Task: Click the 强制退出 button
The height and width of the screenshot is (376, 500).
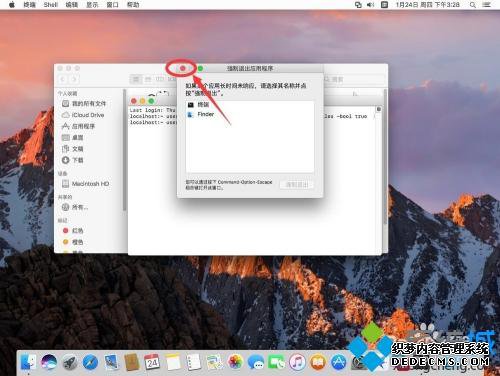Action: click(297, 184)
